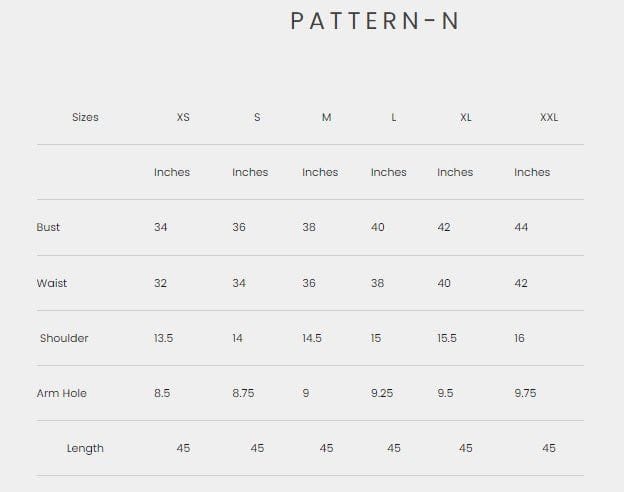This screenshot has width=624, height=492.
Task: Click the Inches unit under XS
Action: [x=172, y=172]
